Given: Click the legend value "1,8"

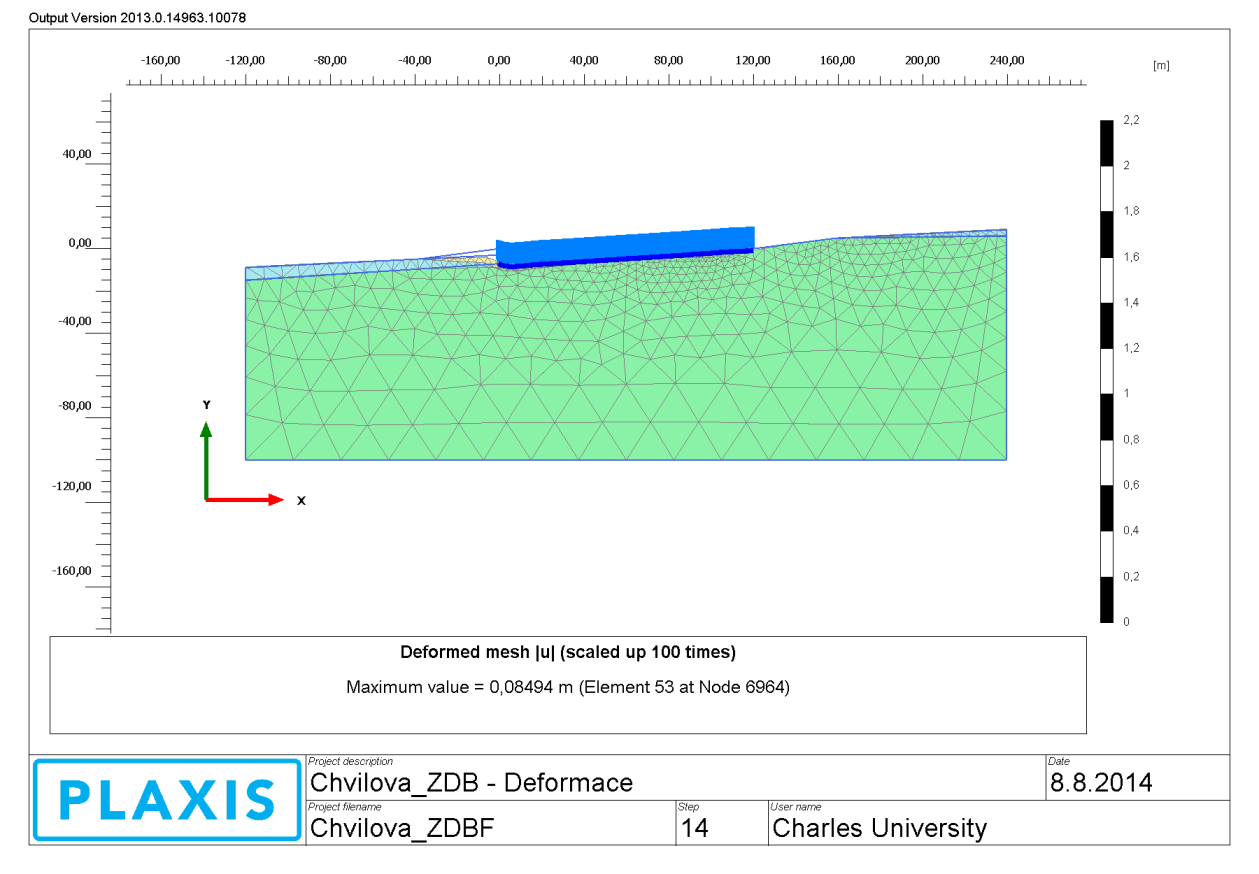Looking at the screenshot, I should point(1131,211).
